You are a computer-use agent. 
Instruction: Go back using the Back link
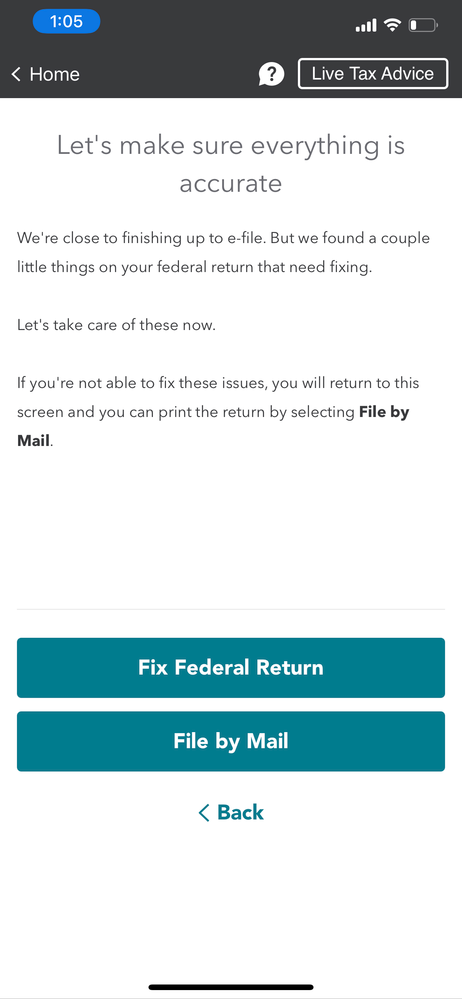coord(231,812)
